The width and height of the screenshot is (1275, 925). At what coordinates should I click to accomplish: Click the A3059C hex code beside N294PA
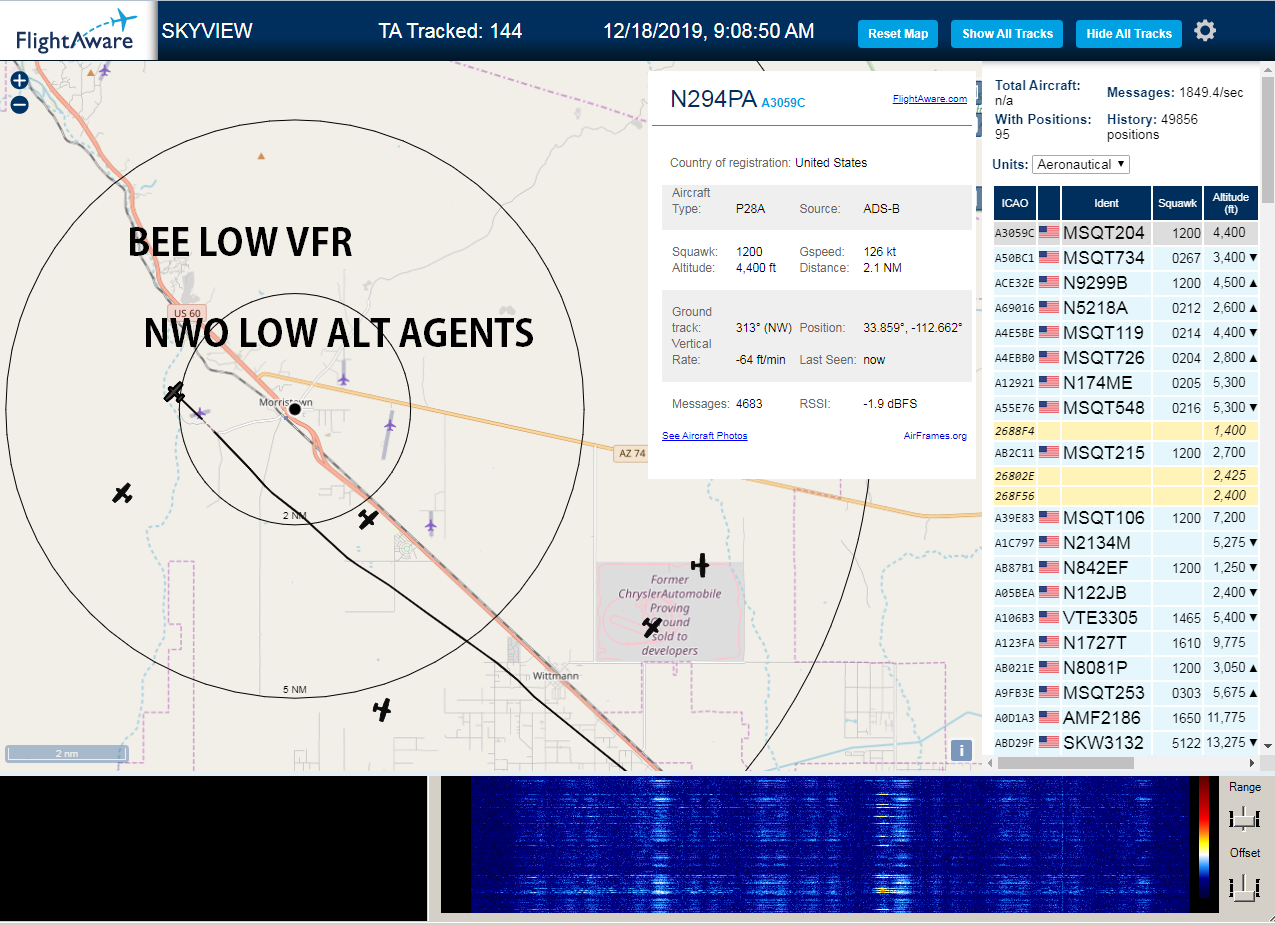(783, 102)
